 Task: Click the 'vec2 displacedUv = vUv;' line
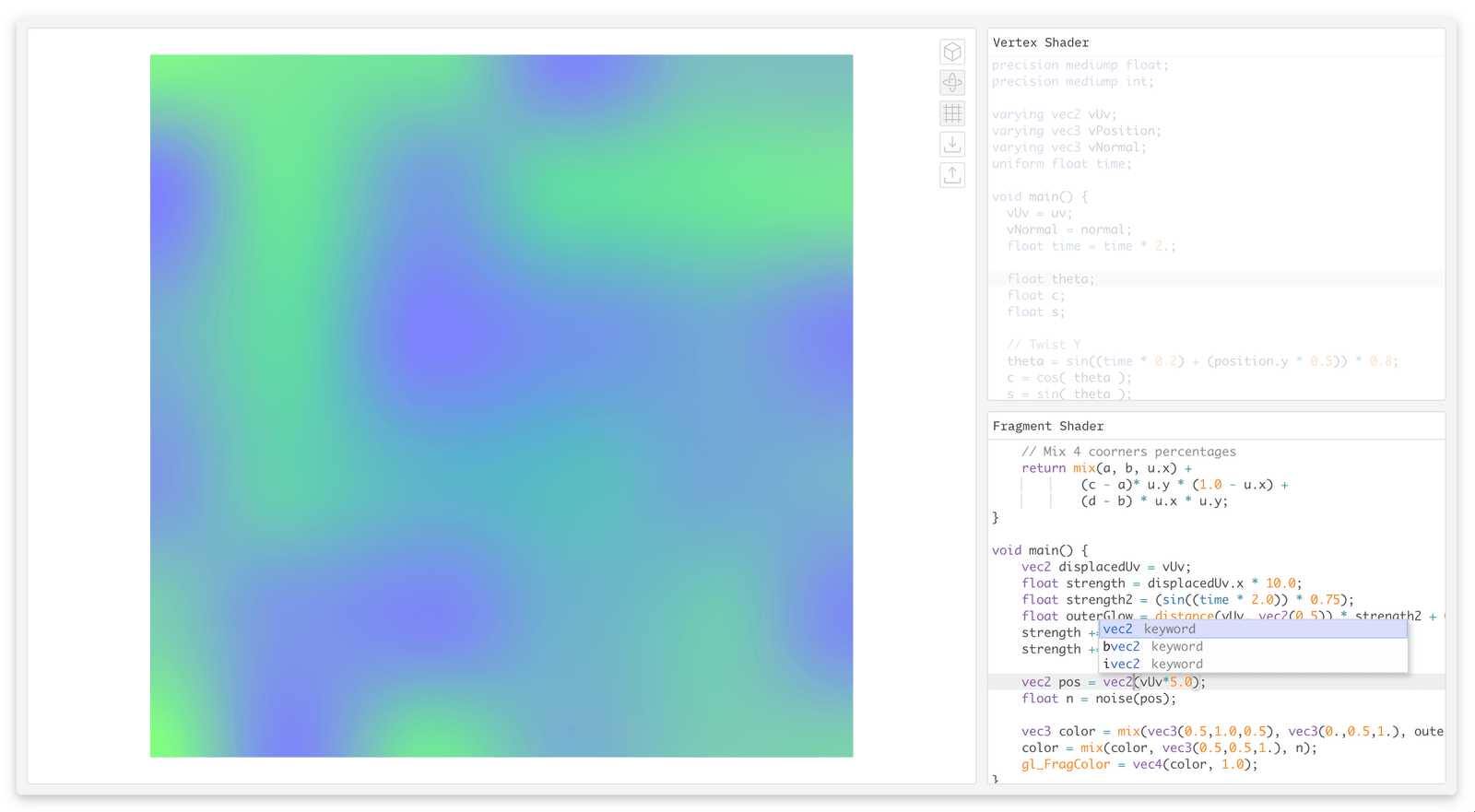point(1105,567)
